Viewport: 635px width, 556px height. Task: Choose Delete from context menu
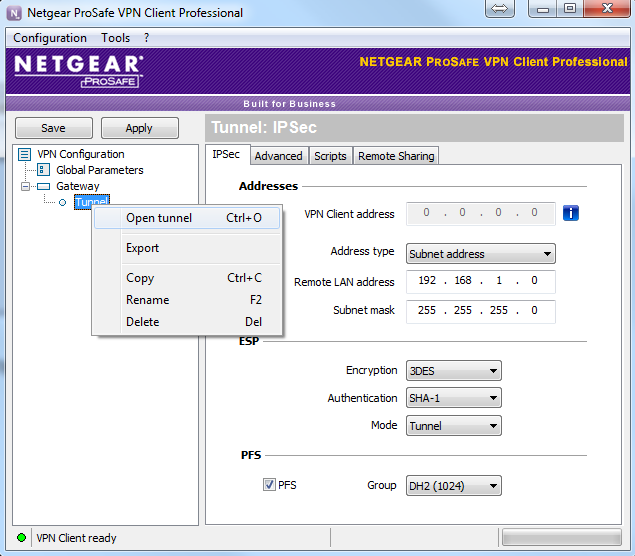coord(187,322)
